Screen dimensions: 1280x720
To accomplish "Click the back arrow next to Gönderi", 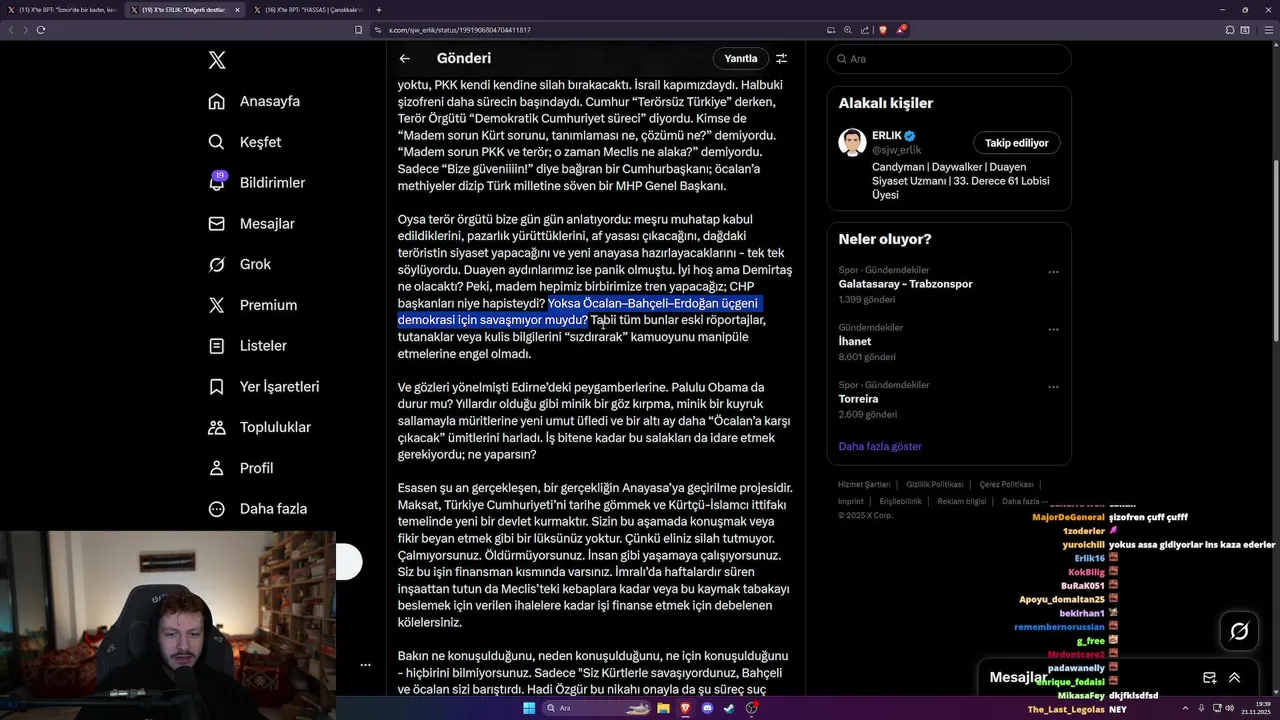I will point(404,59).
